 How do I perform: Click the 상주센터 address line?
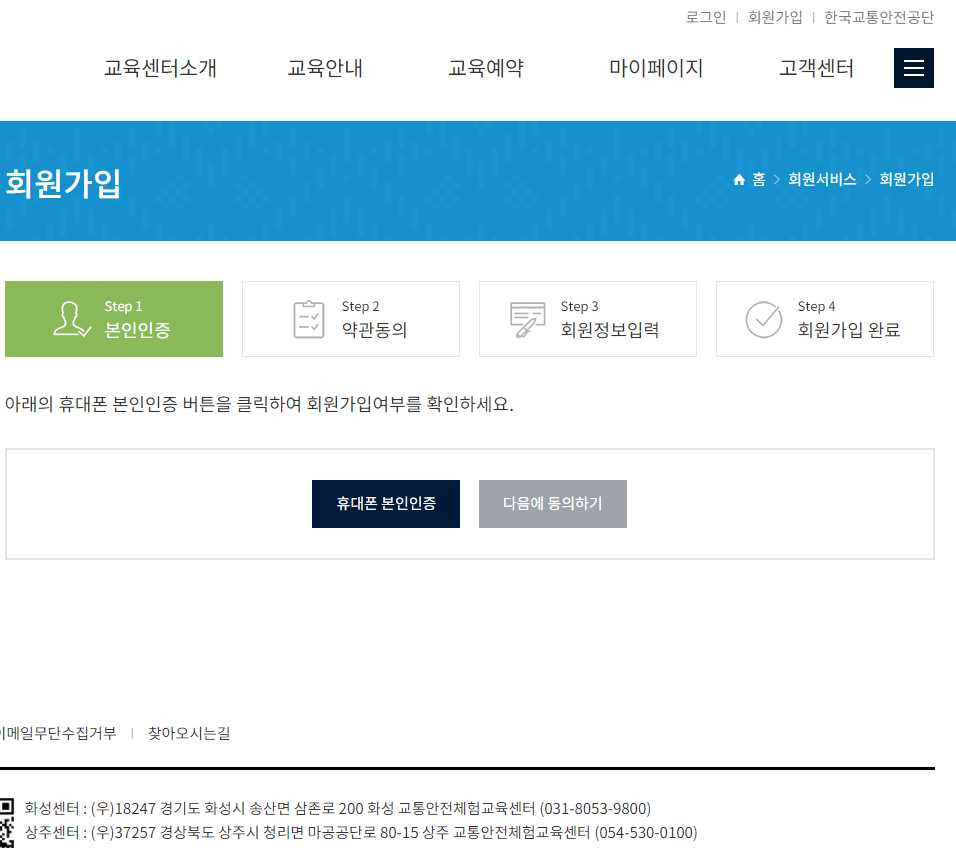361,832
